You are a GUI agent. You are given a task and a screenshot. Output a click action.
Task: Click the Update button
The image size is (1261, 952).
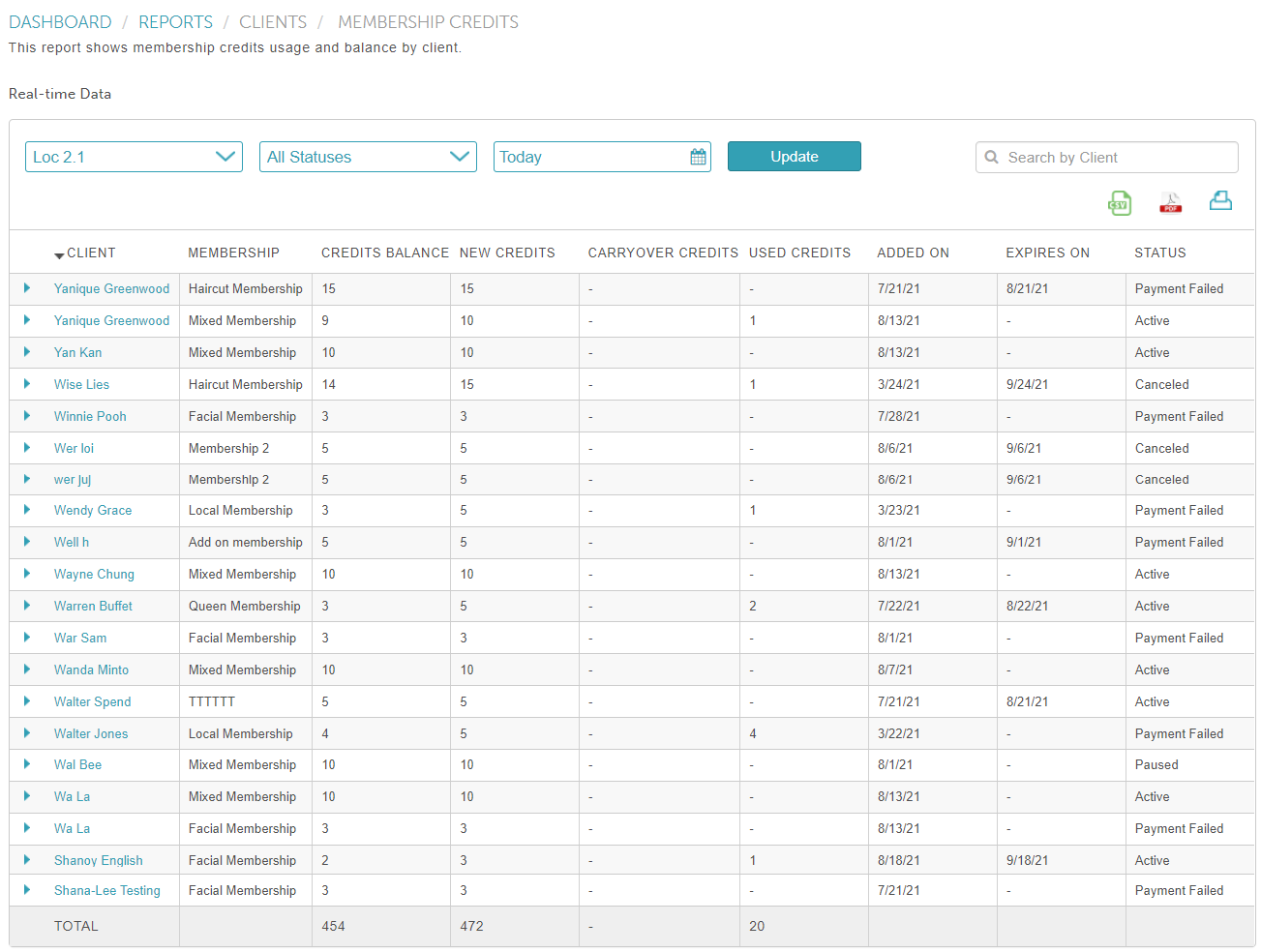pos(795,157)
